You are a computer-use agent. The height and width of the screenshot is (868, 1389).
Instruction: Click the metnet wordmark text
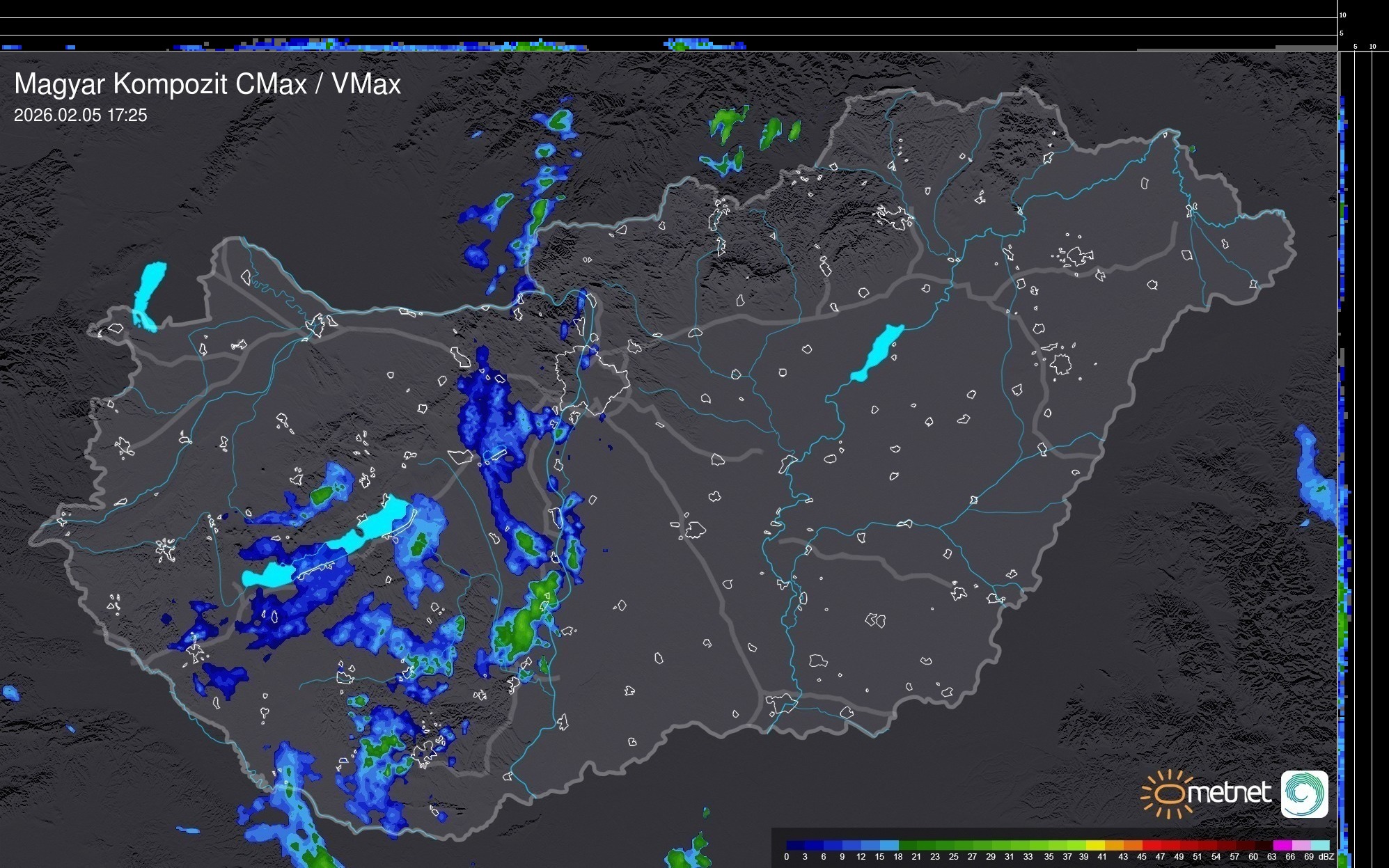point(1229,793)
